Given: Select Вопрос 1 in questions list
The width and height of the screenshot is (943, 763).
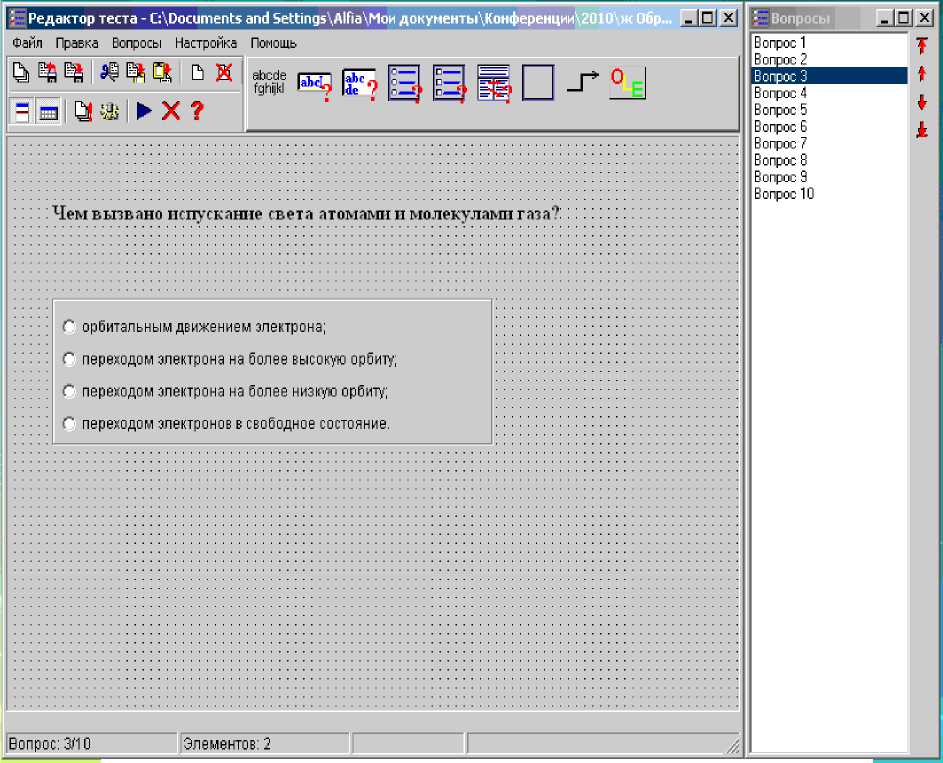Looking at the screenshot, I should coord(829,43).
